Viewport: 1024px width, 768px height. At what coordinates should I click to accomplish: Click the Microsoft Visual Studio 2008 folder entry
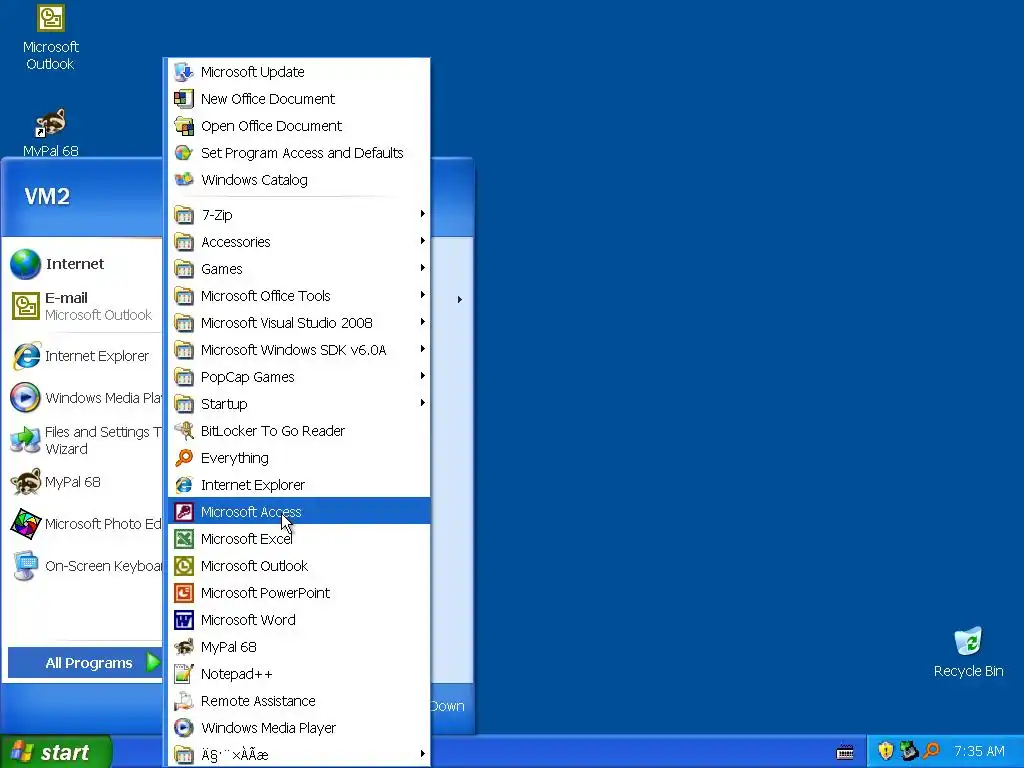(299, 323)
